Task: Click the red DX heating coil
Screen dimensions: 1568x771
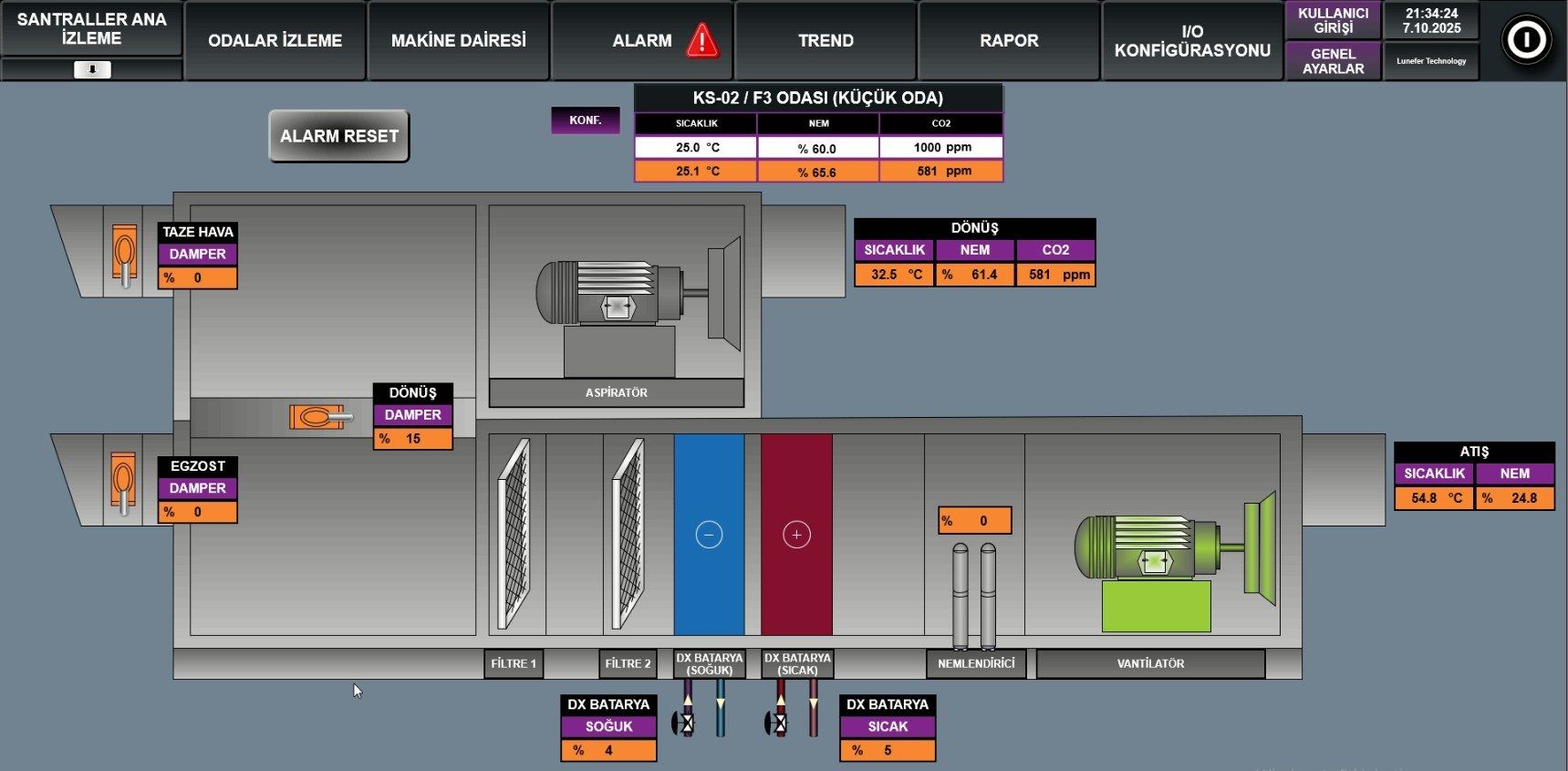Action: point(796,535)
